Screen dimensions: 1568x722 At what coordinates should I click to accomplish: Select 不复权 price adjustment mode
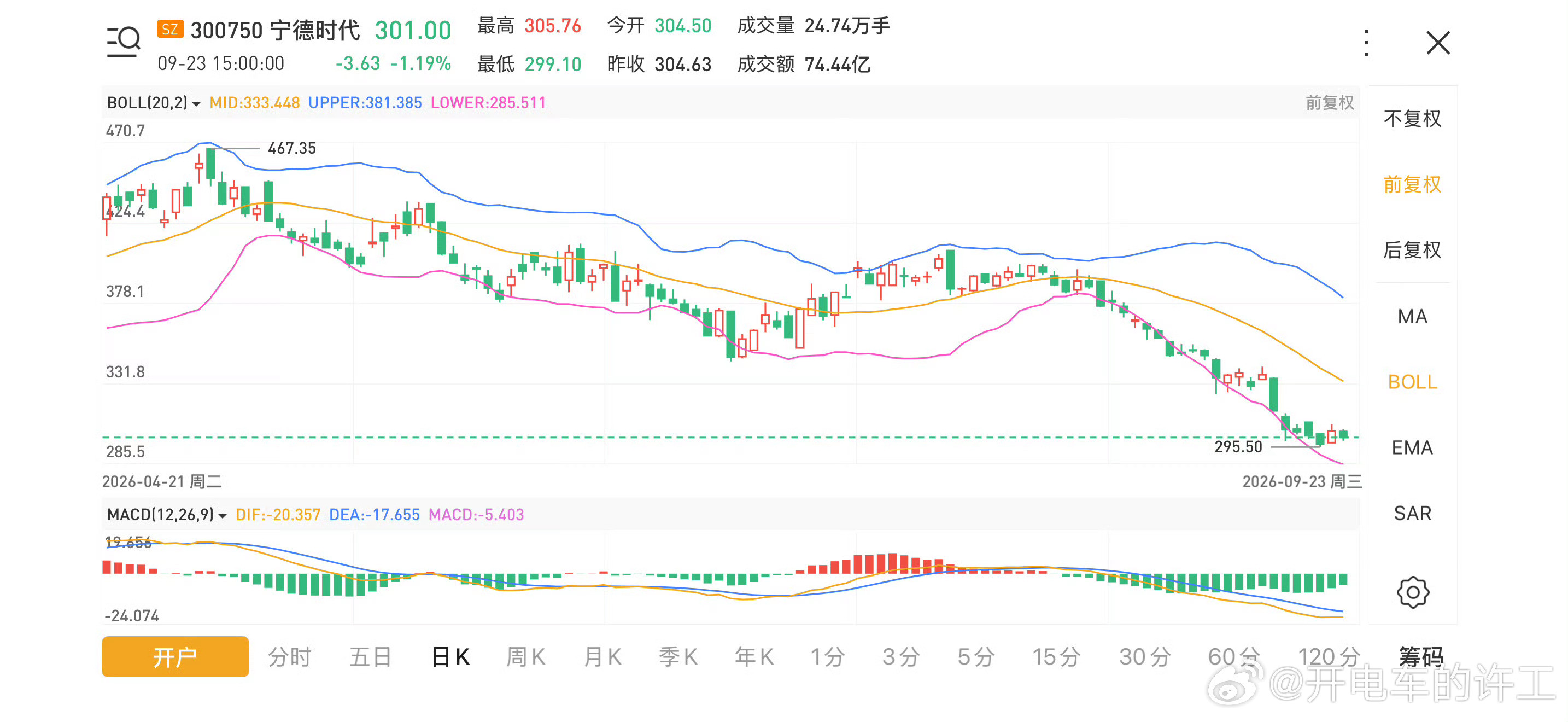coord(1412,119)
